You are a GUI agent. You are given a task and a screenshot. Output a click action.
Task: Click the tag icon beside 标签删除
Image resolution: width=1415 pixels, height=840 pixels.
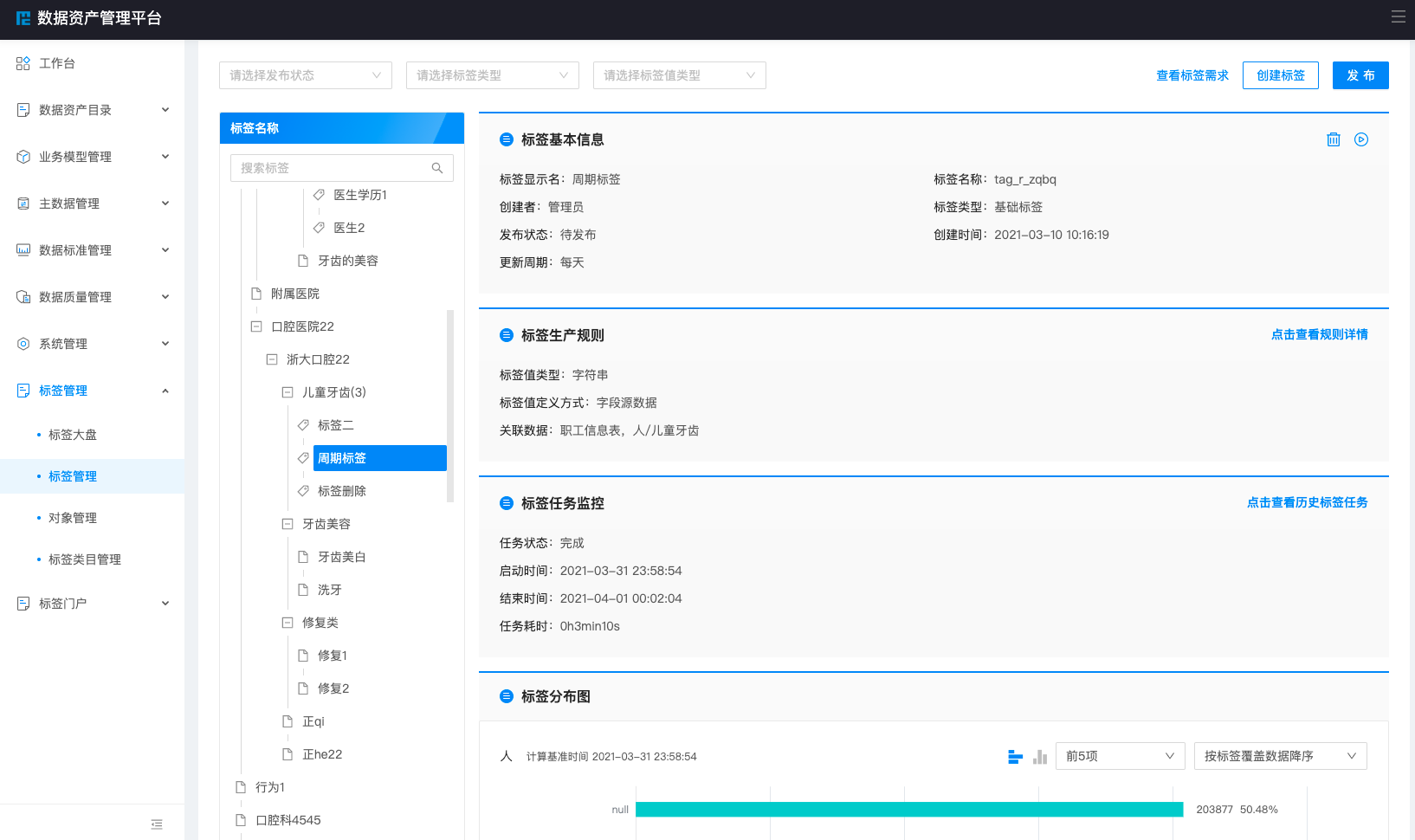tap(303, 491)
